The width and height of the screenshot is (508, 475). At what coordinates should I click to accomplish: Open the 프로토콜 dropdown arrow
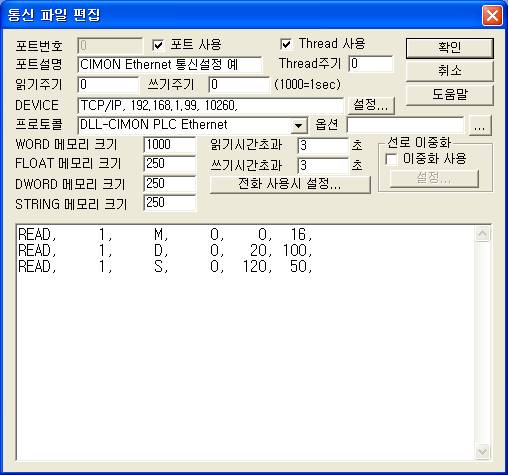[x=299, y=125]
